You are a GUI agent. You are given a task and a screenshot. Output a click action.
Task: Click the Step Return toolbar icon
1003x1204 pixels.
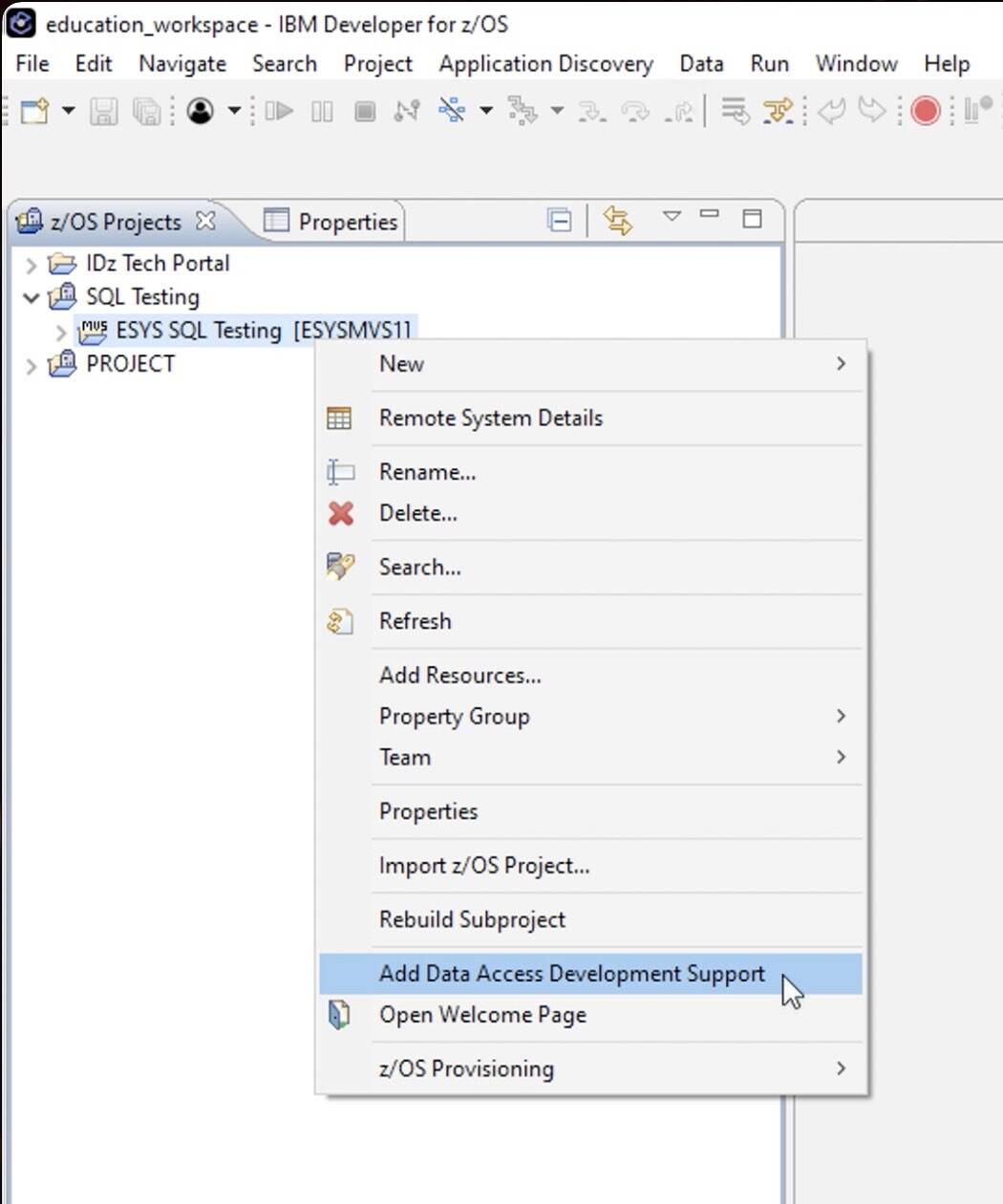(x=679, y=112)
